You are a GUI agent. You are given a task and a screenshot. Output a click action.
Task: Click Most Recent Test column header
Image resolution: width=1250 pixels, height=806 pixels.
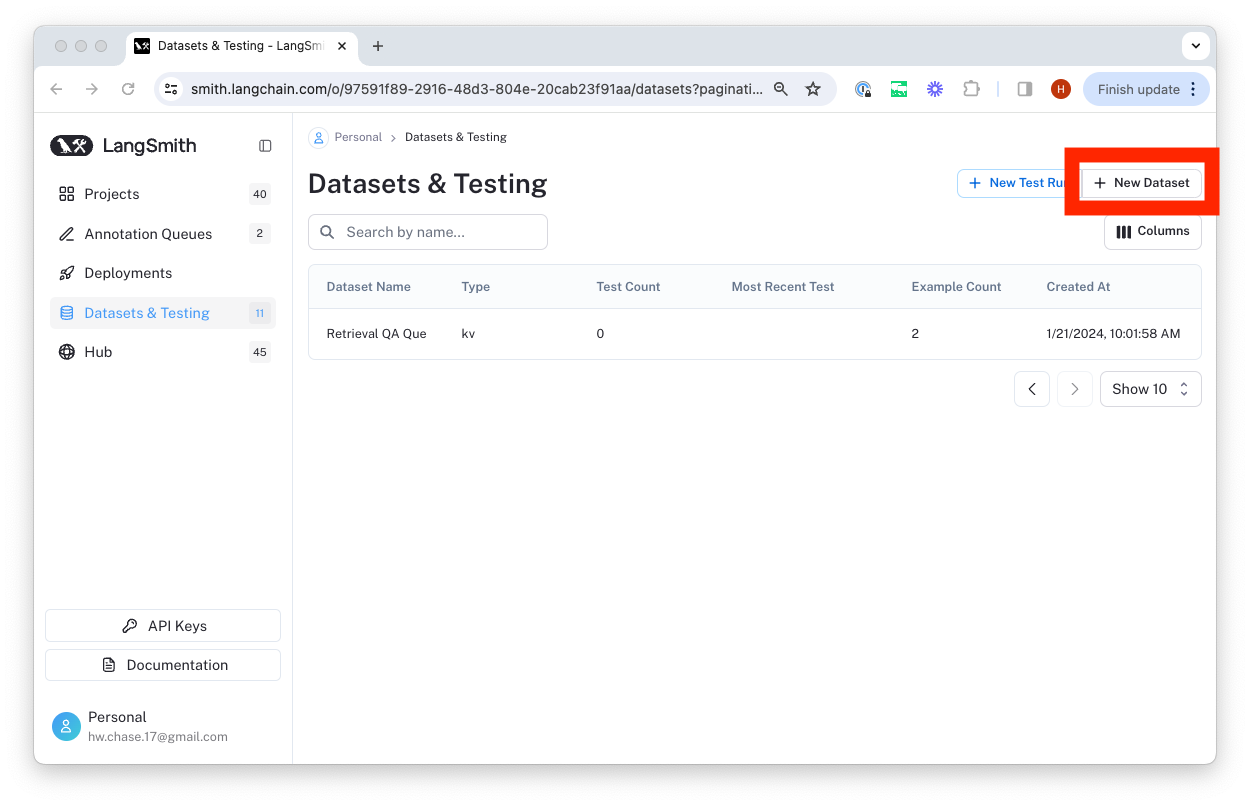point(783,287)
